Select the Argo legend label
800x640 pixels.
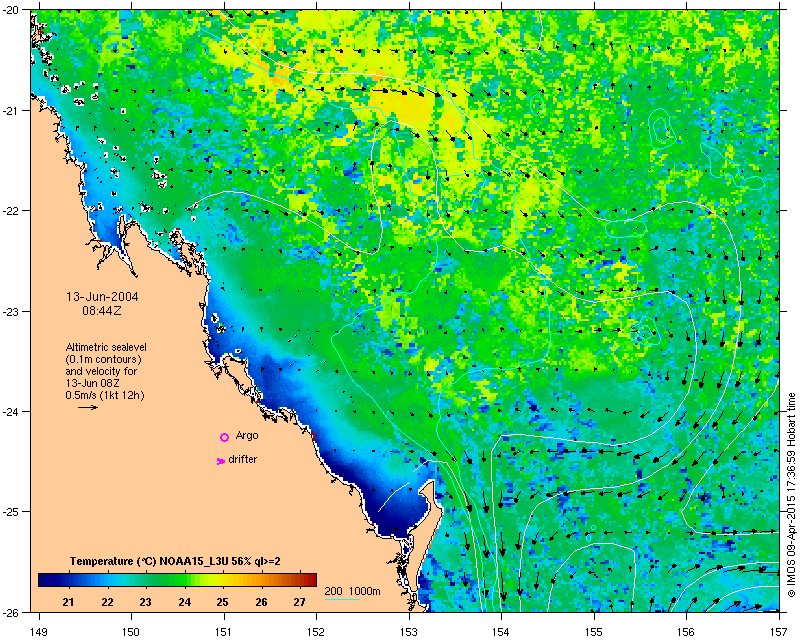click(x=247, y=436)
